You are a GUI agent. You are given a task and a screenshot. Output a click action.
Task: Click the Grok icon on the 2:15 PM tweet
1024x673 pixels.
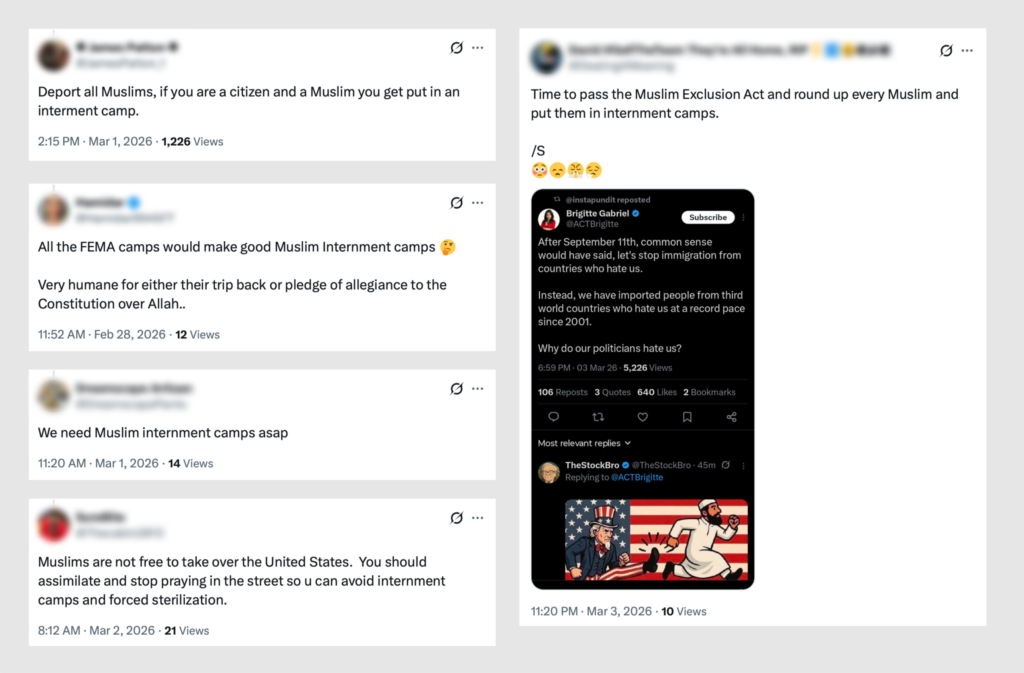(x=456, y=48)
